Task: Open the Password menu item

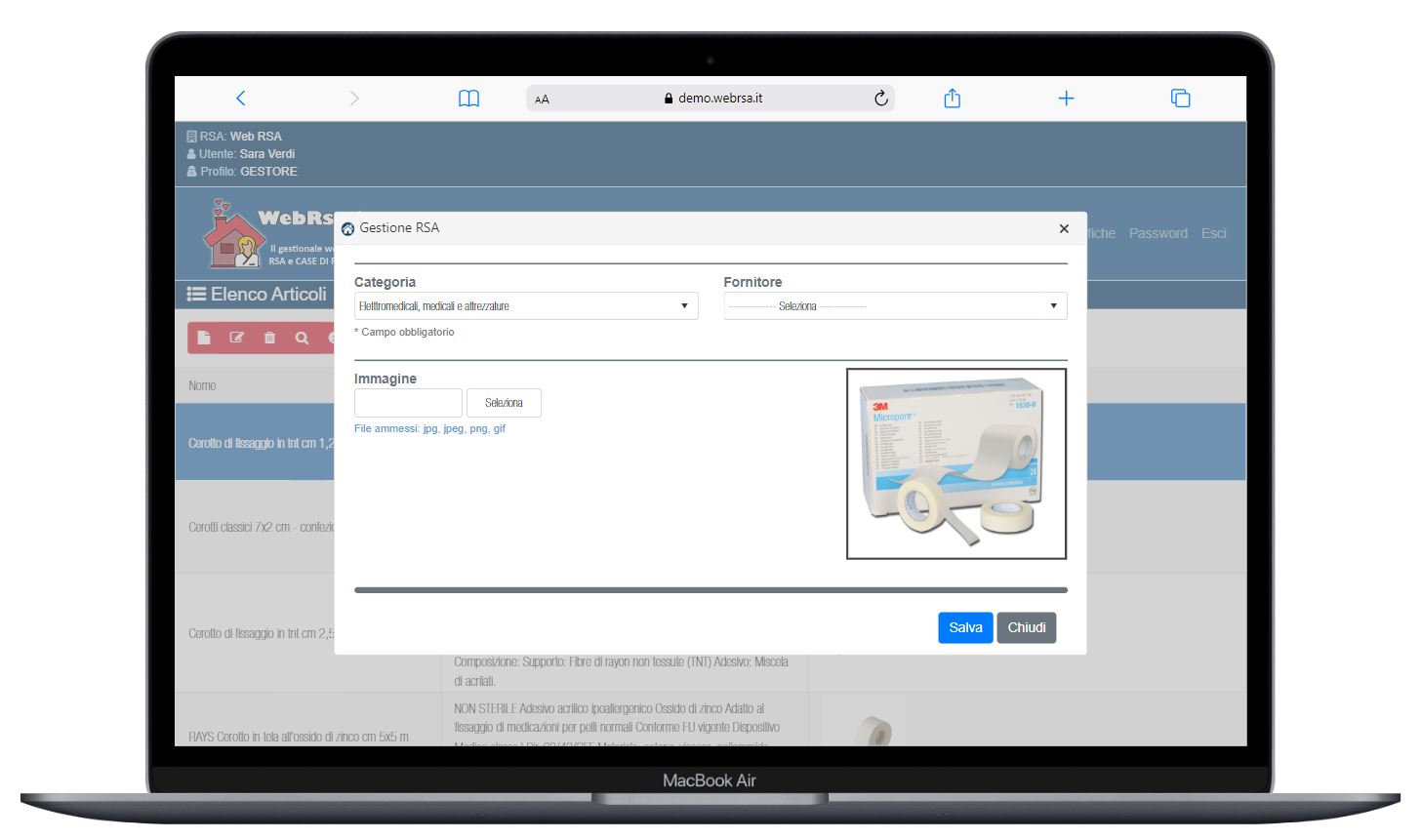Action: [x=1157, y=233]
